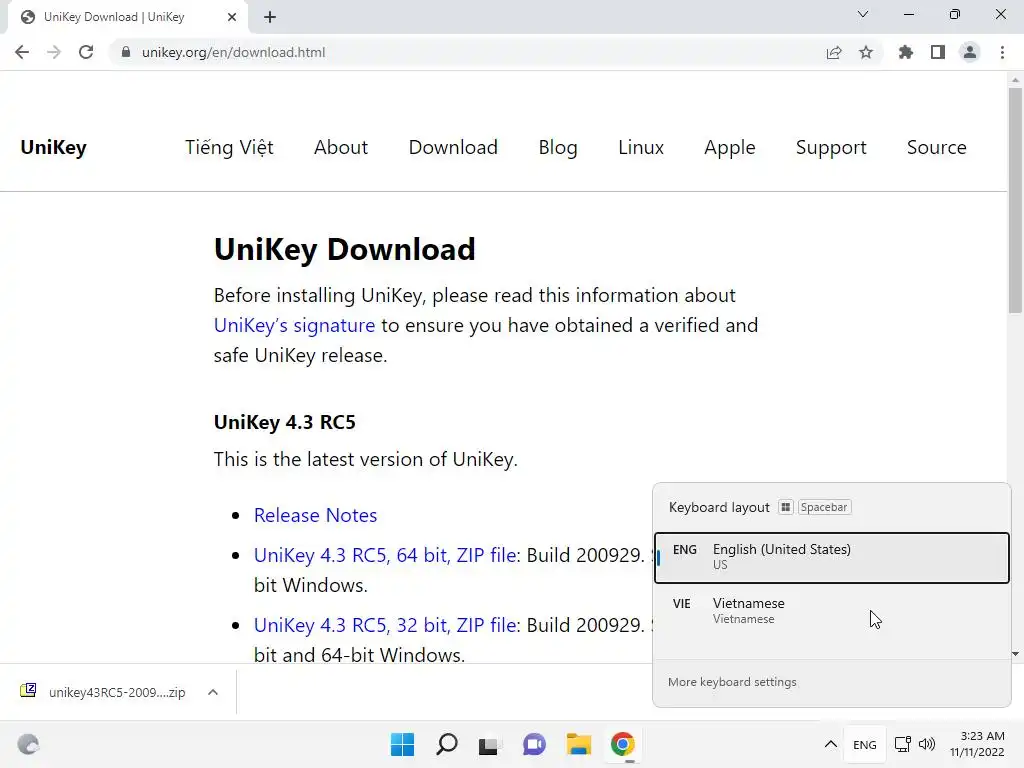Viewport: 1024px width, 768px height.
Task: Bookmark this page with the star icon
Action: click(x=866, y=52)
